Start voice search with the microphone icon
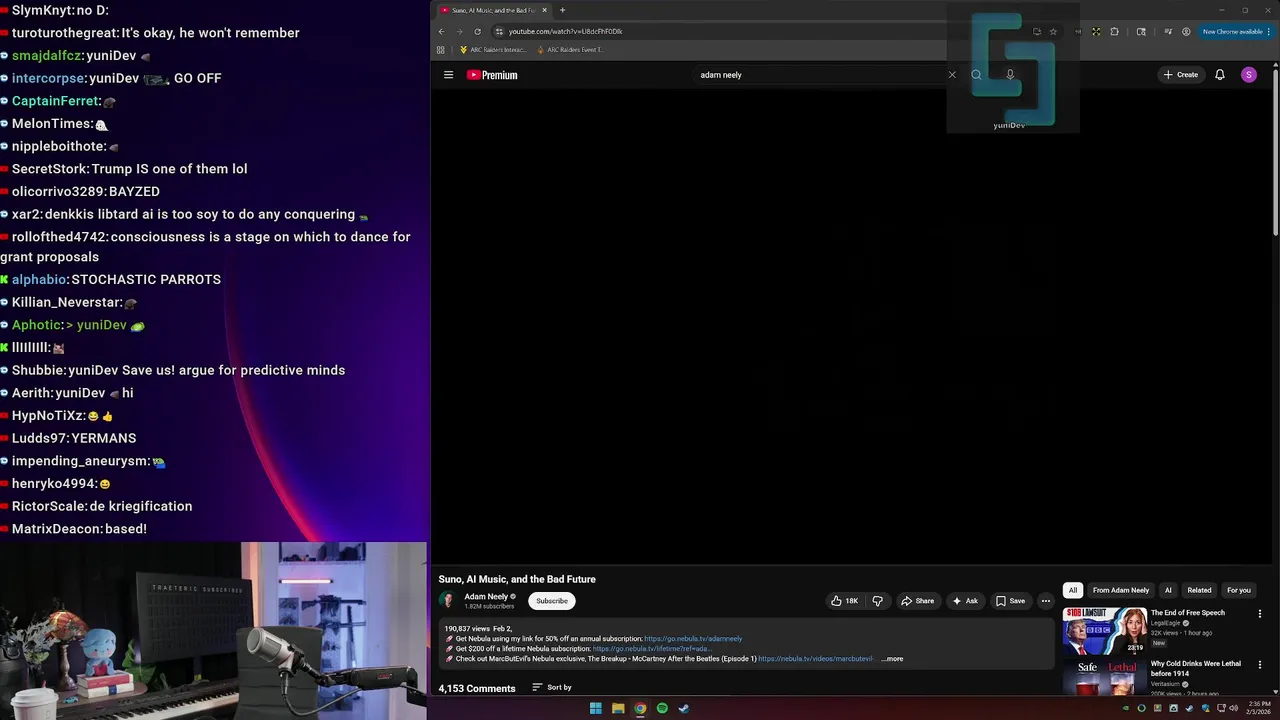Screen dimensions: 1280x720 pos(1010,75)
